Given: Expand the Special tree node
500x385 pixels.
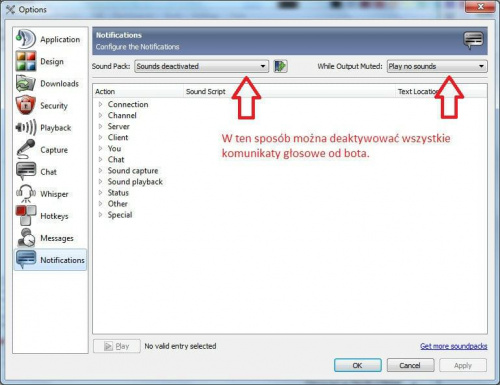Looking at the screenshot, I should (x=100, y=215).
